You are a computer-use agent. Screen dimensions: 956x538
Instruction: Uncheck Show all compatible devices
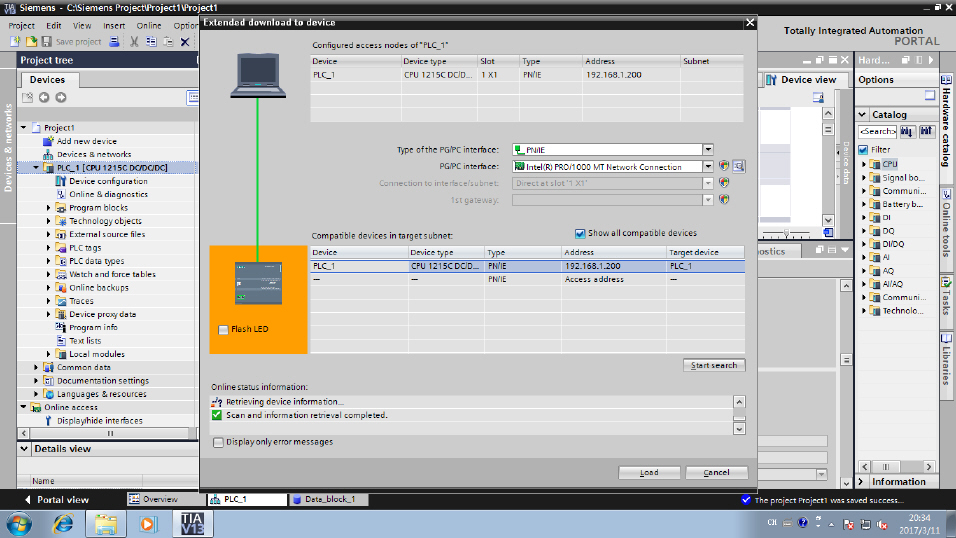580,234
